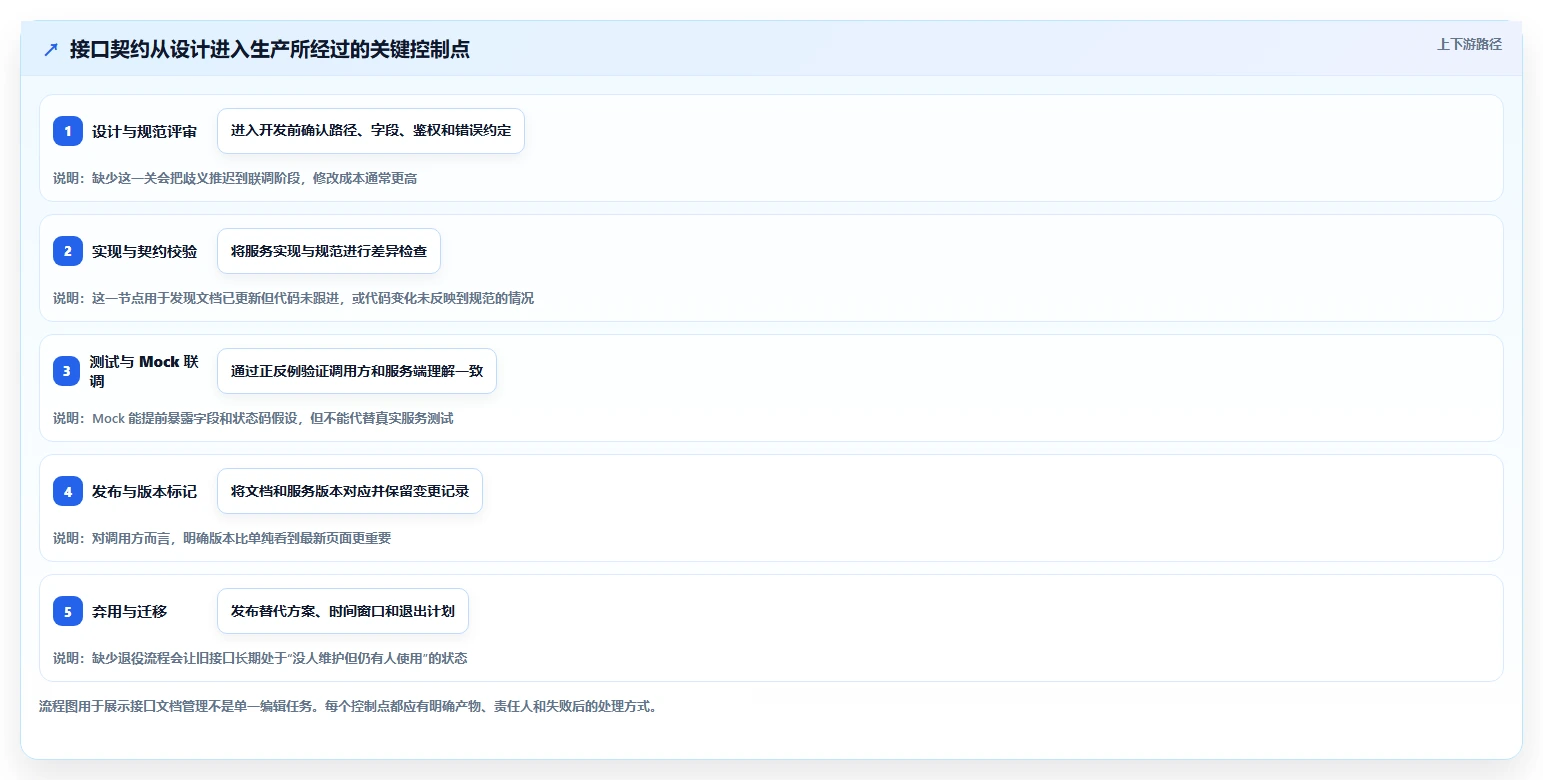This screenshot has height=780, width=1543.
Task: Click the step 4 number badge
Action: (68, 491)
